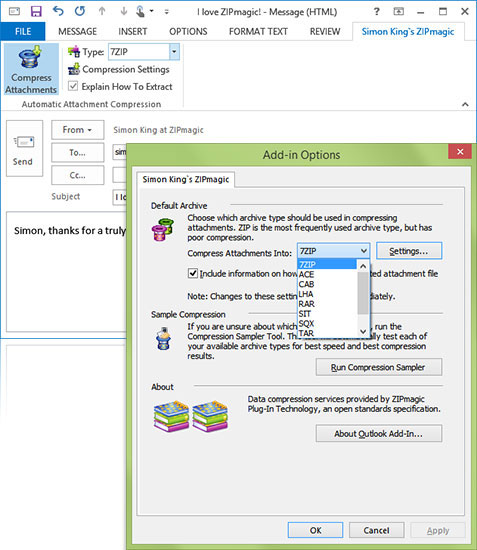Click the archive Type icon in ribbon

point(74,52)
